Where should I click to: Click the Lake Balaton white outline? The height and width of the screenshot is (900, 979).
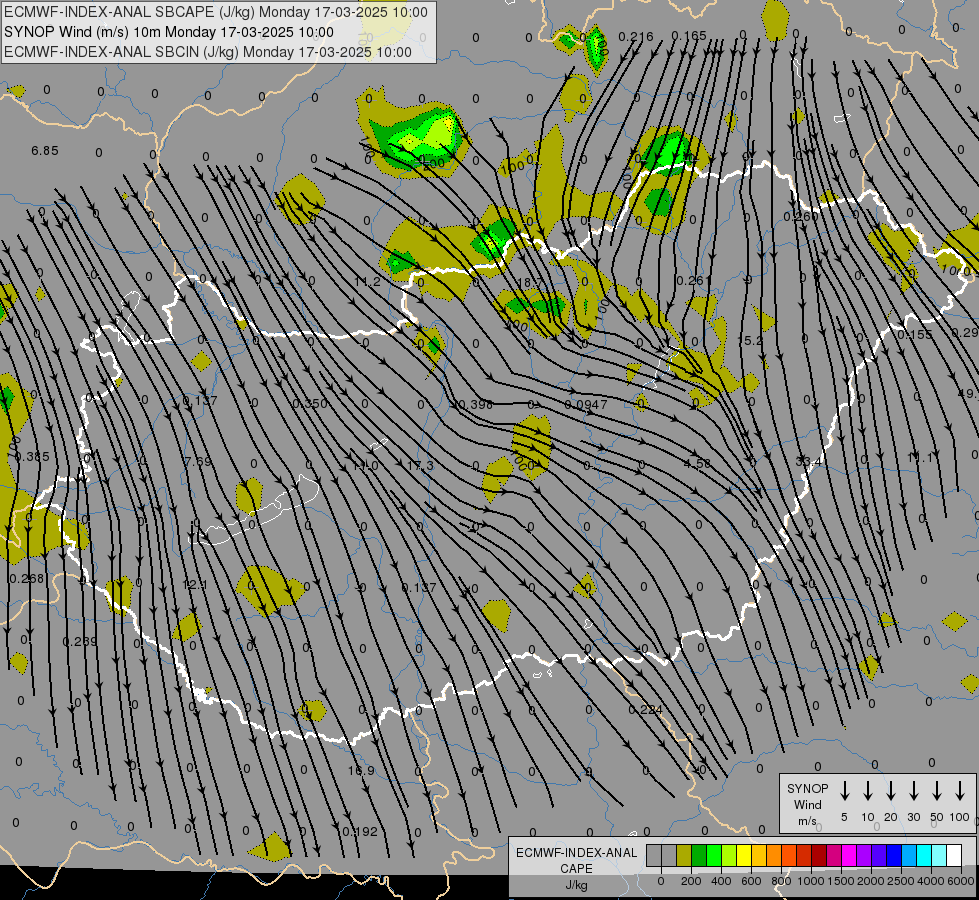pos(256,511)
